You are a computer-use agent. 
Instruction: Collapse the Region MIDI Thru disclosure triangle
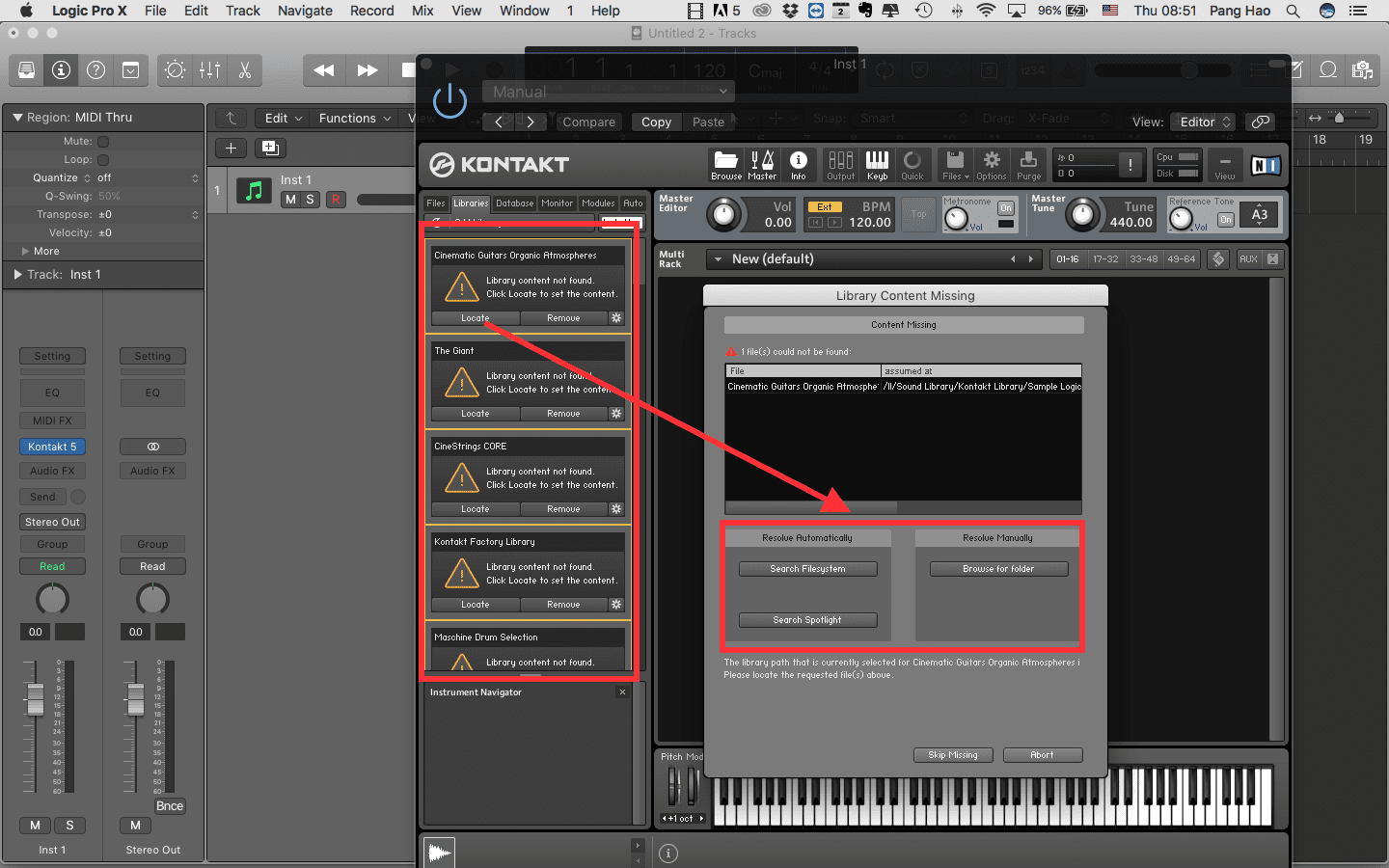[x=17, y=118]
